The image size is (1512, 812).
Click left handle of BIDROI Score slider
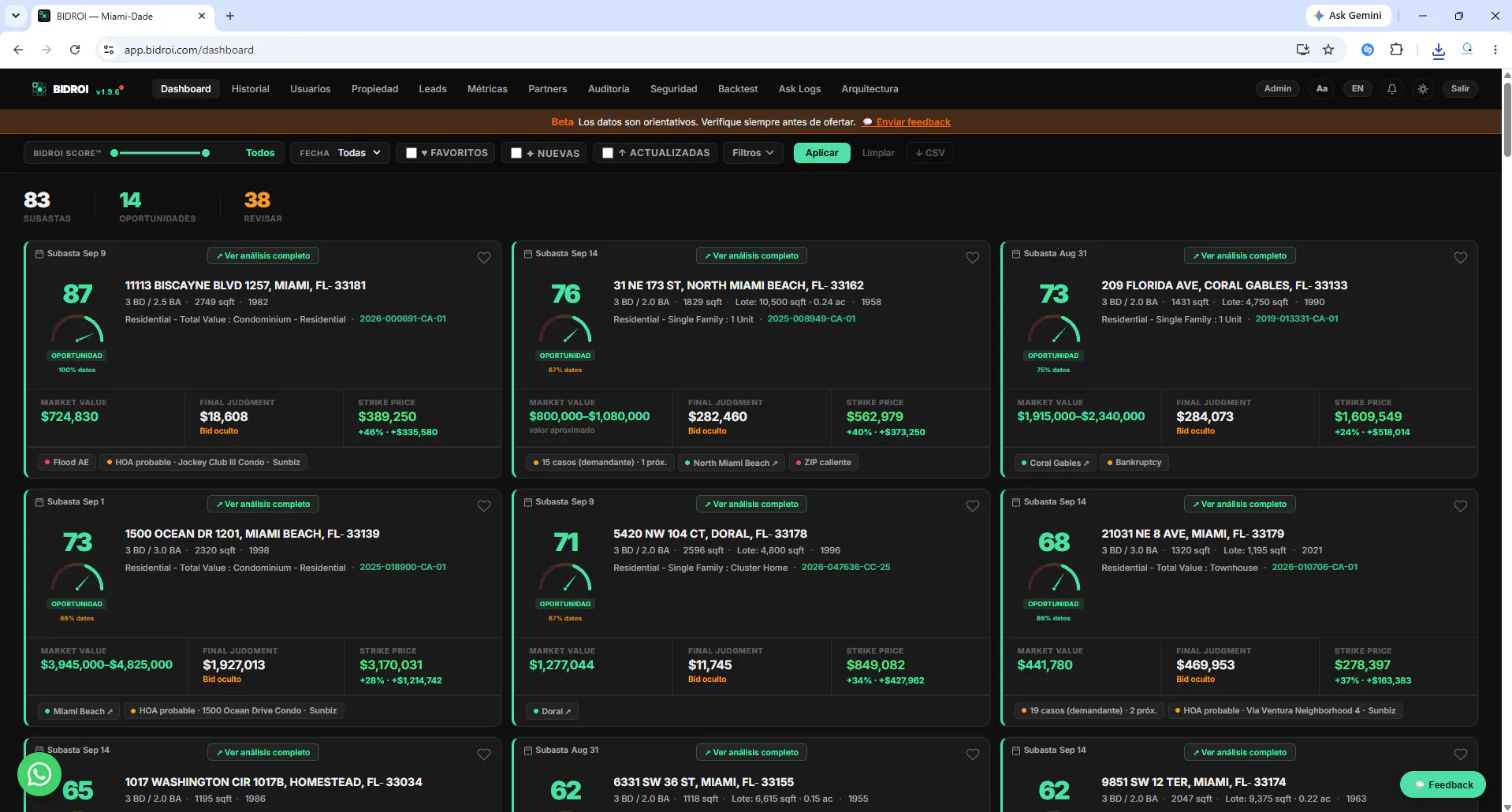(114, 153)
